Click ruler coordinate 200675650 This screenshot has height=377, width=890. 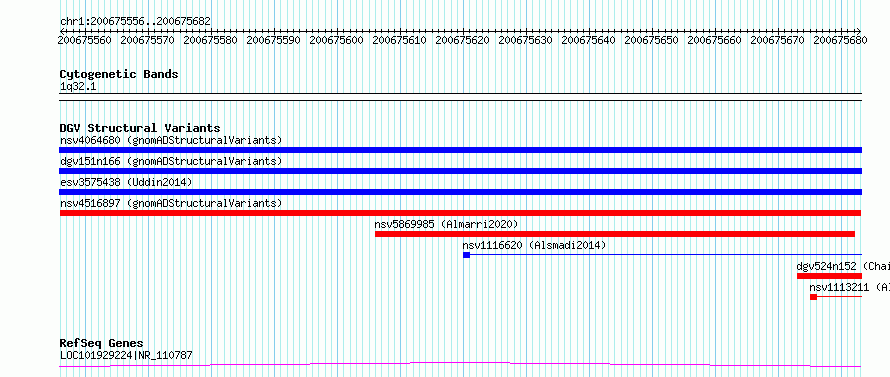652,40
